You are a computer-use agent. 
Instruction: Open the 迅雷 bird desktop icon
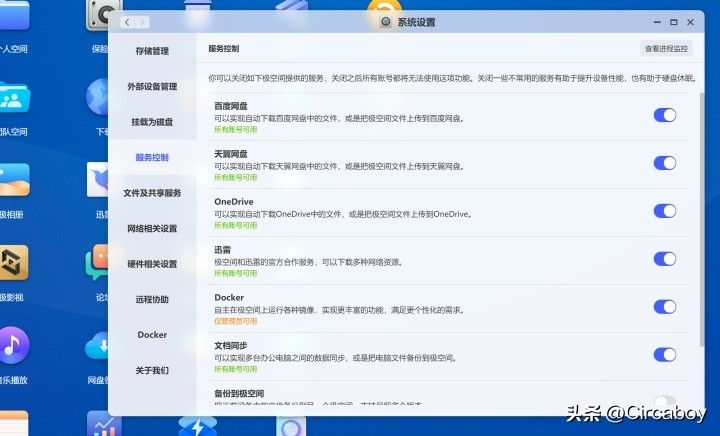(97, 180)
